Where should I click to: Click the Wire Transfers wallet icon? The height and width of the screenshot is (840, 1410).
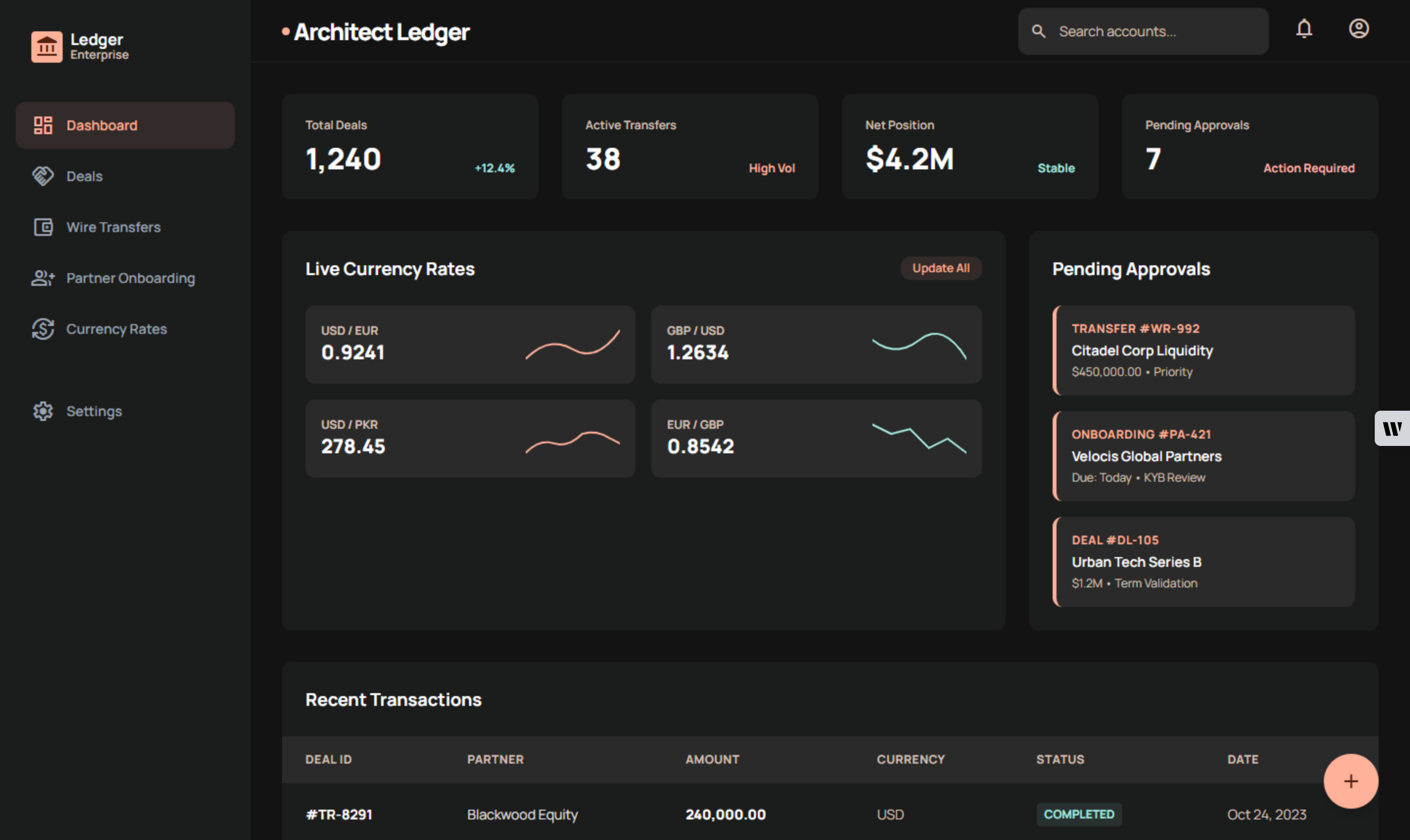click(x=43, y=227)
